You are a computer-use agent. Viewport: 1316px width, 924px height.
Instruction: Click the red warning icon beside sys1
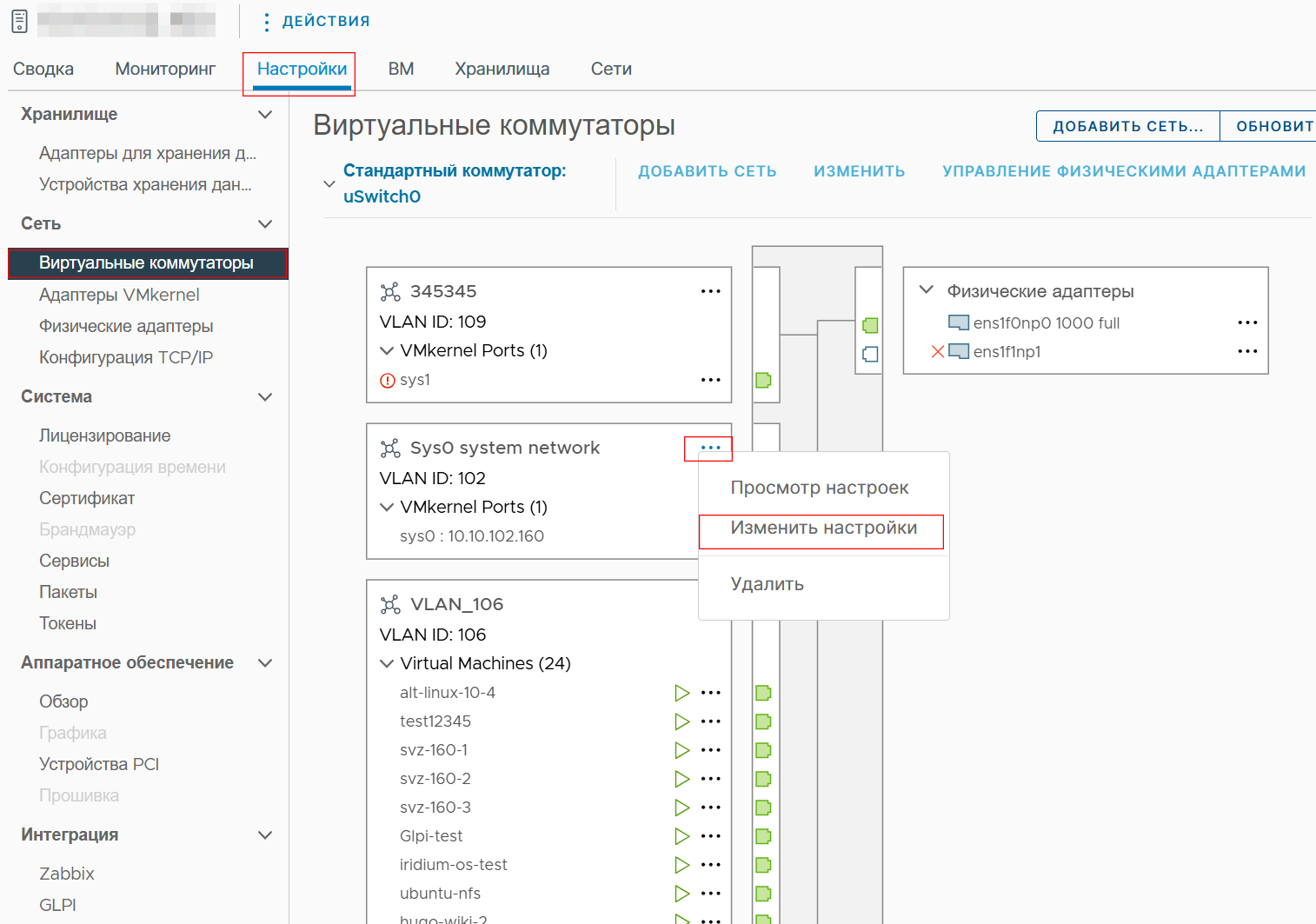(388, 380)
